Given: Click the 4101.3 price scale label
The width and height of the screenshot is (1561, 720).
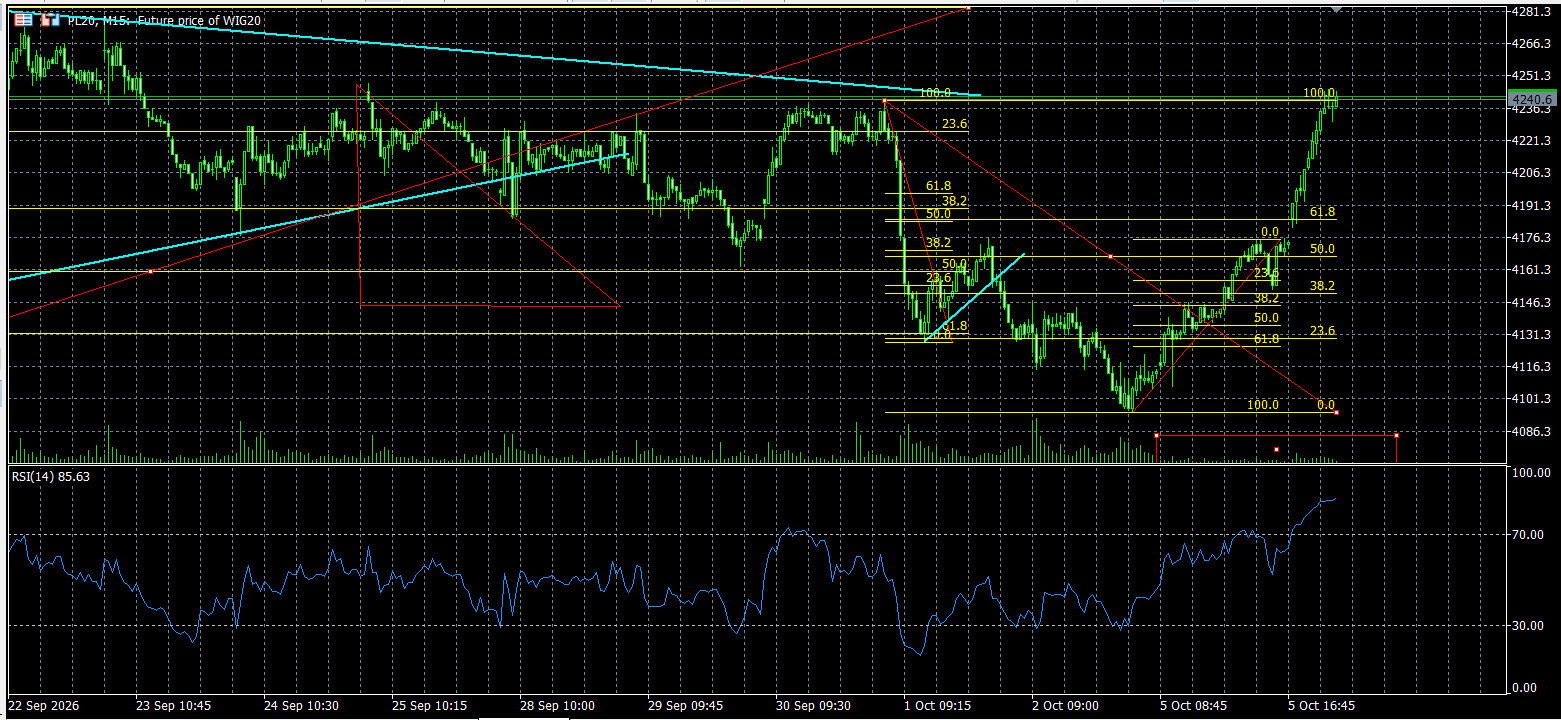Looking at the screenshot, I should coord(1533,399).
